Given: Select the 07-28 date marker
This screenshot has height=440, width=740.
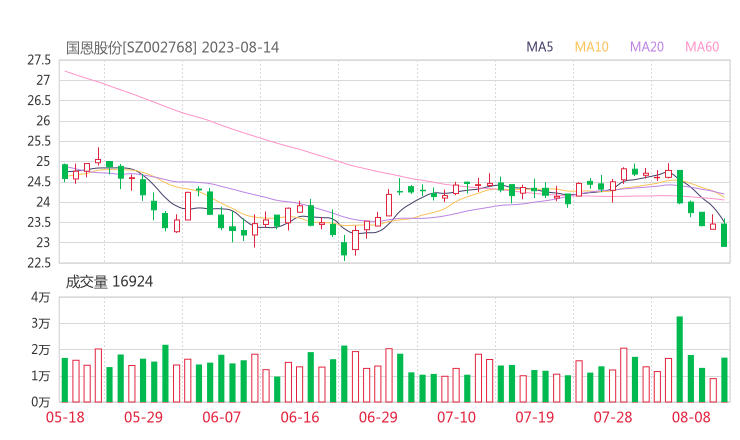Looking at the screenshot, I should (x=612, y=417).
